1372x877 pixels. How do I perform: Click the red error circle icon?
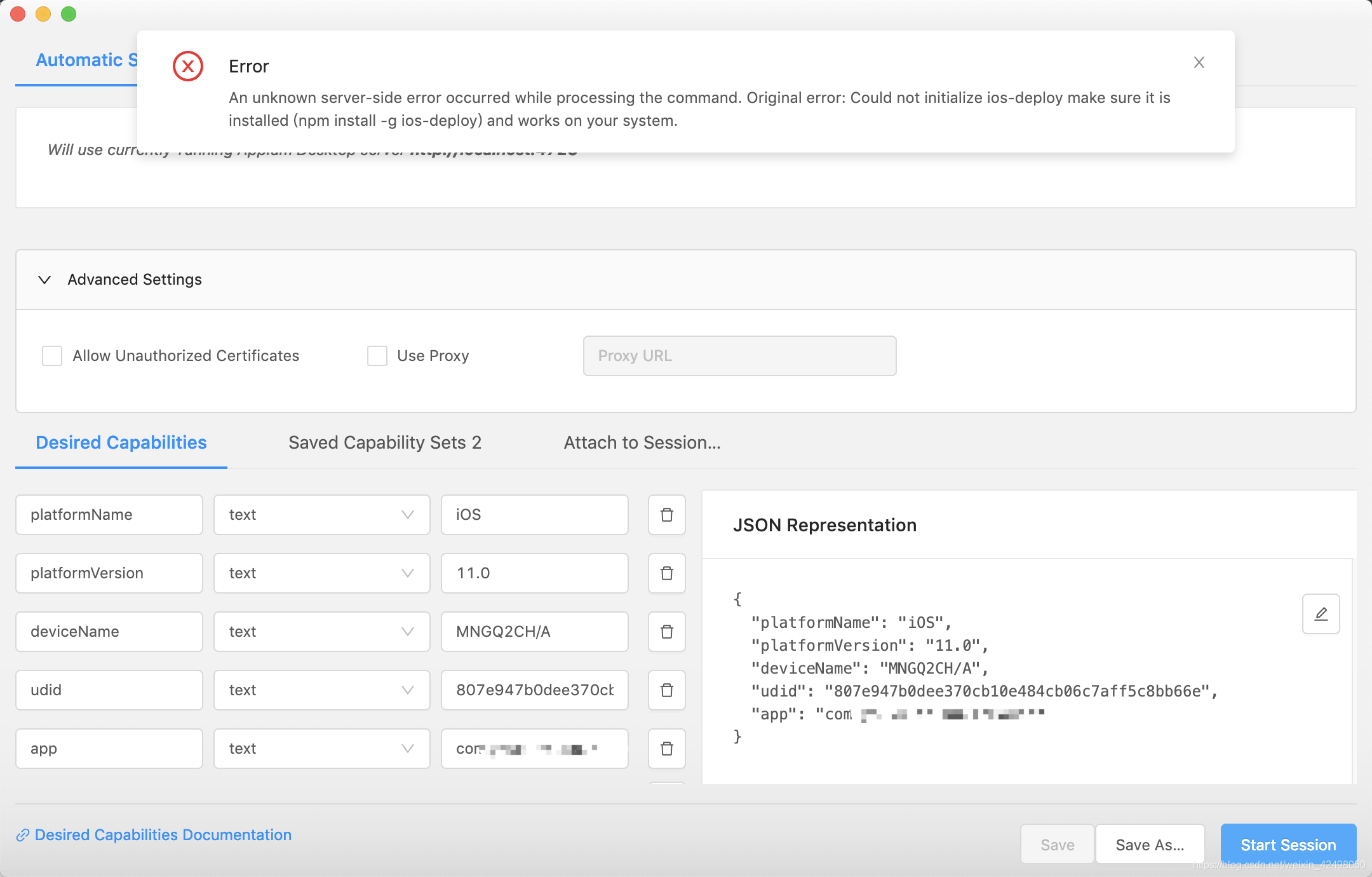click(187, 66)
